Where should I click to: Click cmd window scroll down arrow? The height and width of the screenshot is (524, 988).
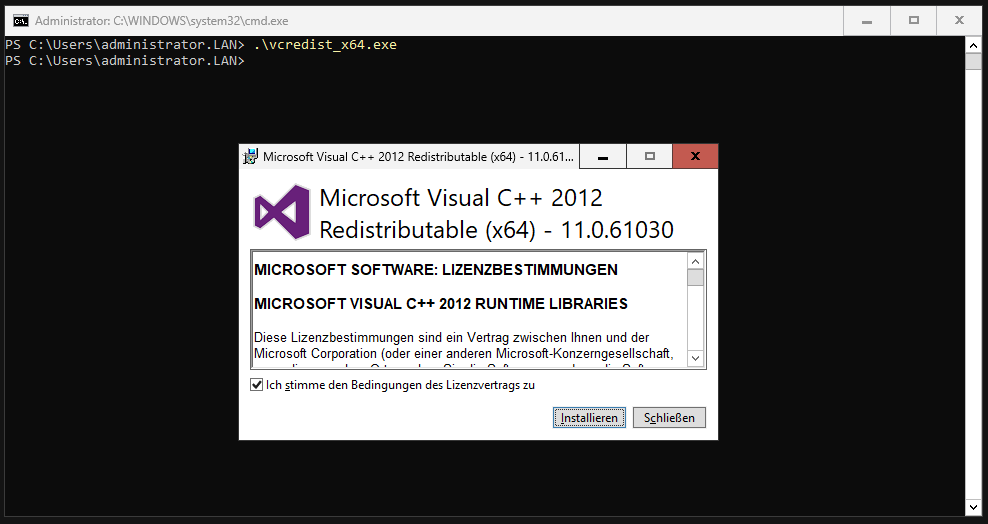[x=973, y=508]
